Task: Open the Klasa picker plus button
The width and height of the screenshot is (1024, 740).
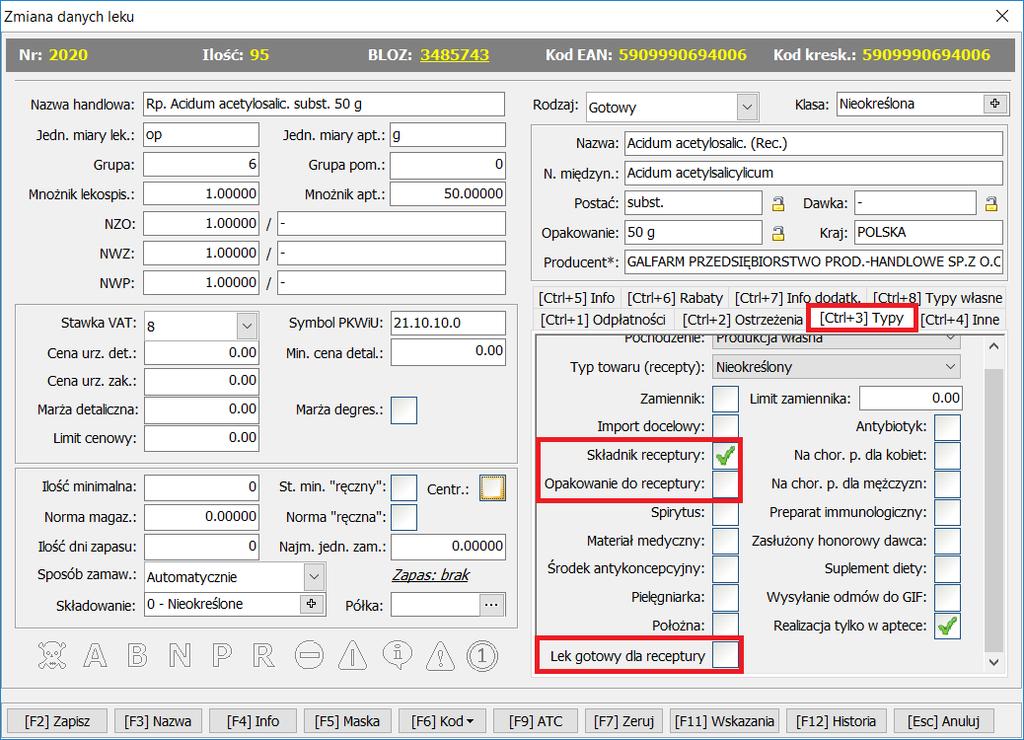Action: pyautogui.click(x=994, y=104)
